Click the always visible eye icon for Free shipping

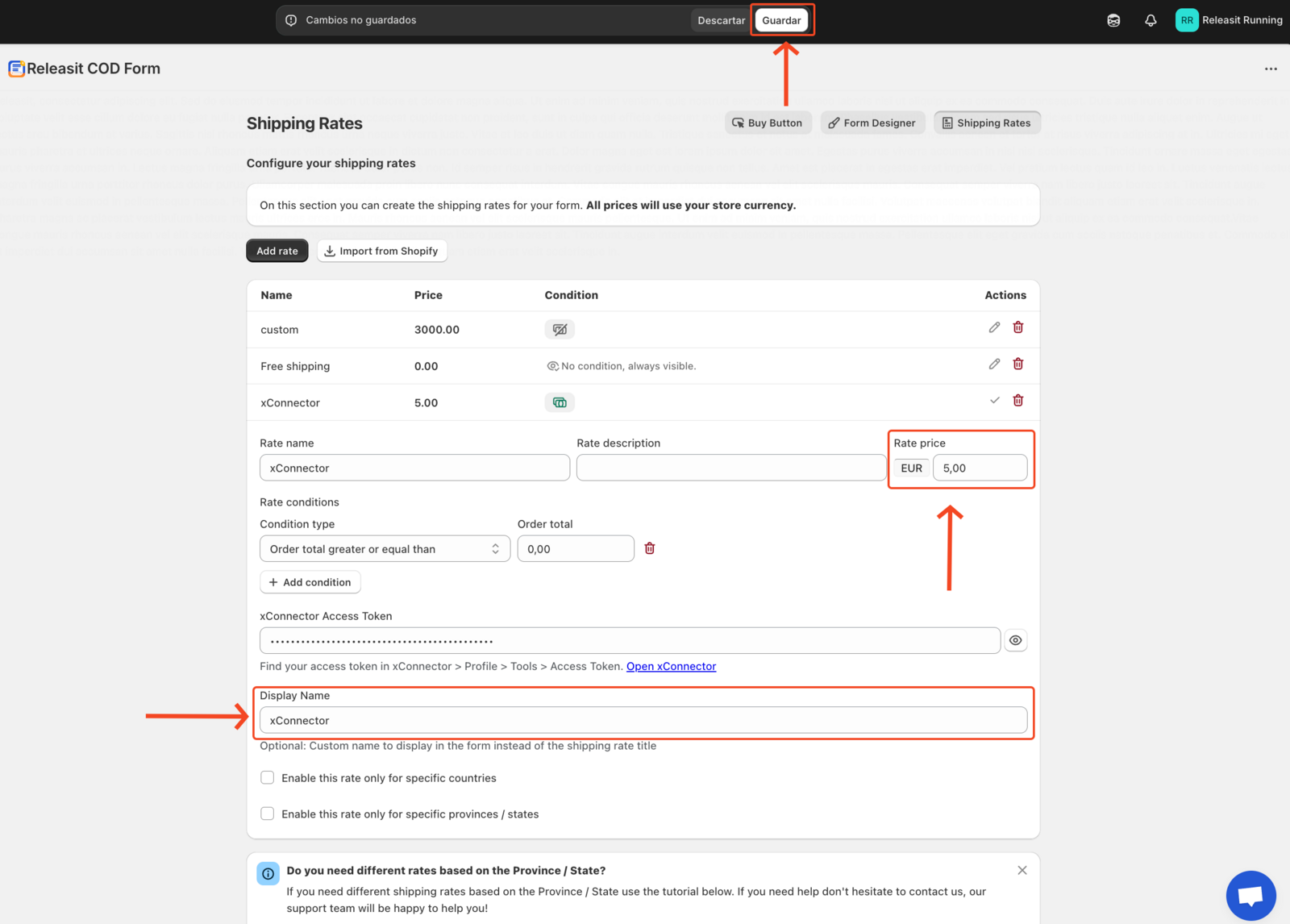[552, 366]
